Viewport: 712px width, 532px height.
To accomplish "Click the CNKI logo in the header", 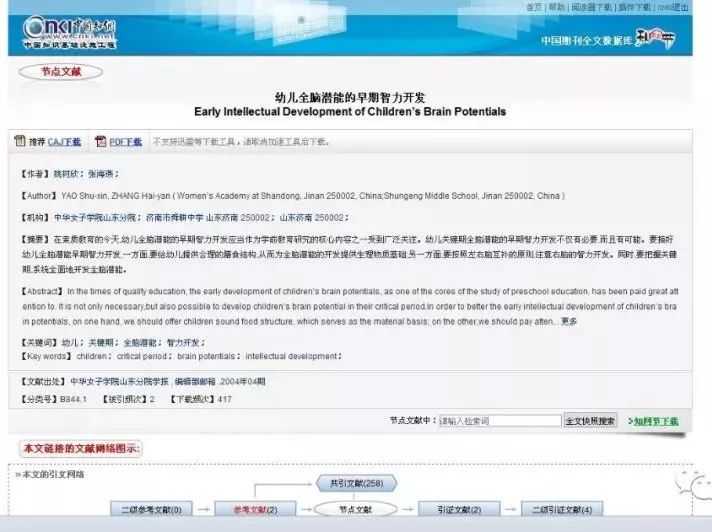I will tap(70, 30).
